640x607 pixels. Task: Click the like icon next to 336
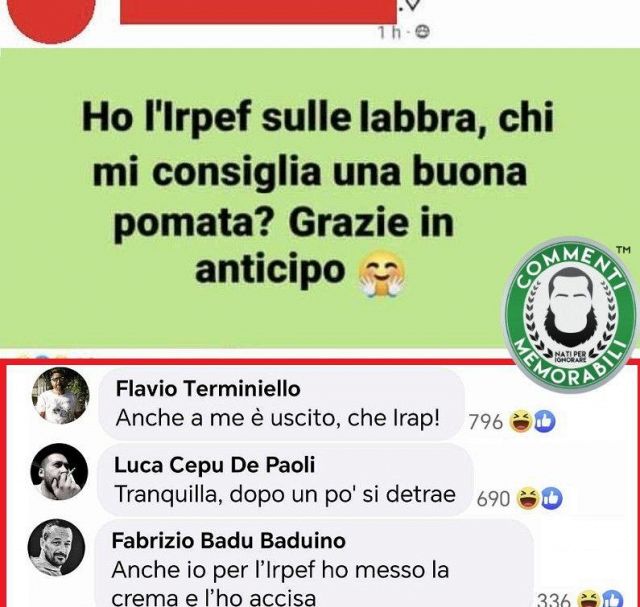613,599
